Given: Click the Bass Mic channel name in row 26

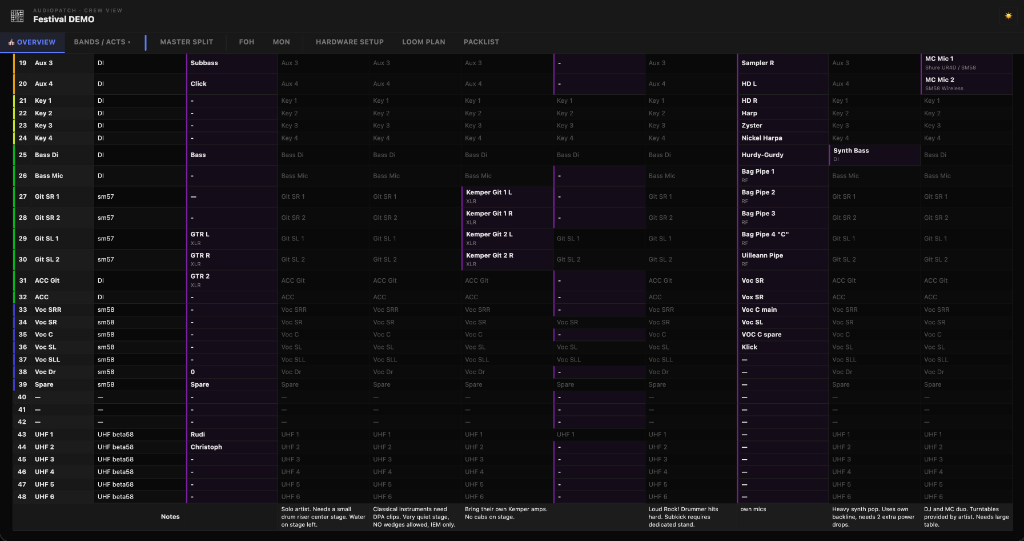Looking at the screenshot, I should pos(48,176).
